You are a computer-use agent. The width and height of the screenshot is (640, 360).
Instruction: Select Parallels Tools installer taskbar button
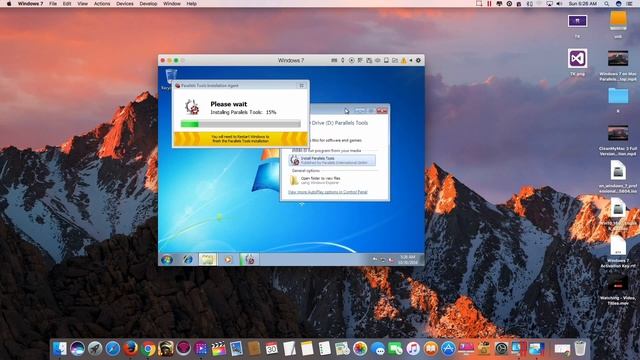pyautogui.click(x=249, y=260)
